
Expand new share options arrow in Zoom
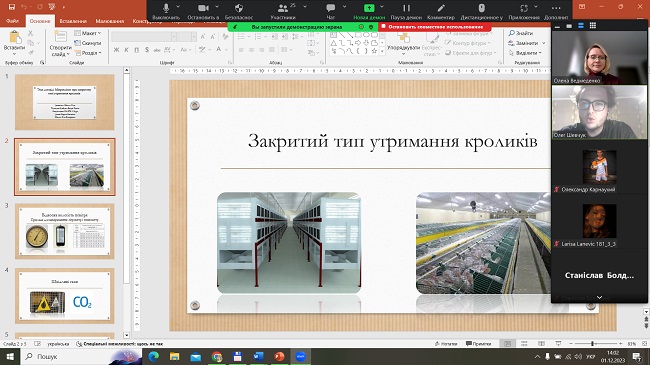pos(382,7)
